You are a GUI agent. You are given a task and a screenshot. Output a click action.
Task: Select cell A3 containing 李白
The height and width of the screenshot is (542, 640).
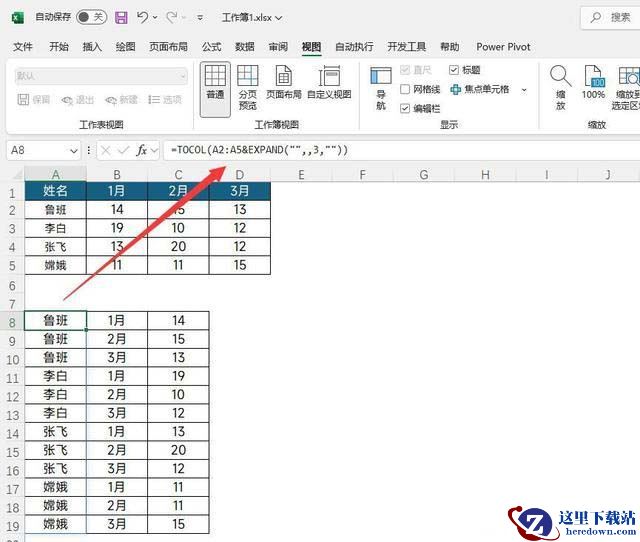56,228
